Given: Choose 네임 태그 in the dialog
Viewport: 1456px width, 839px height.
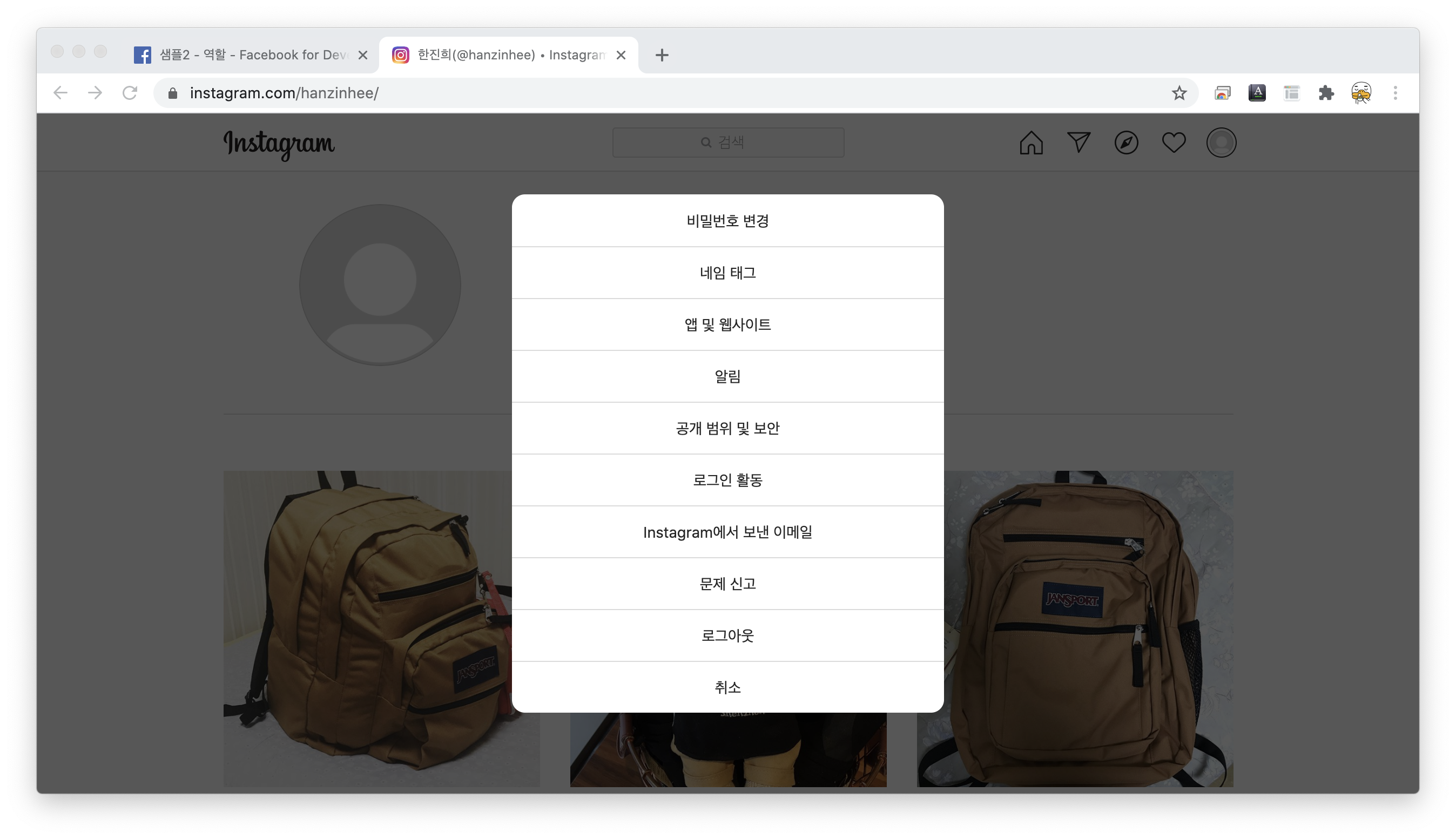Looking at the screenshot, I should 727,273.
